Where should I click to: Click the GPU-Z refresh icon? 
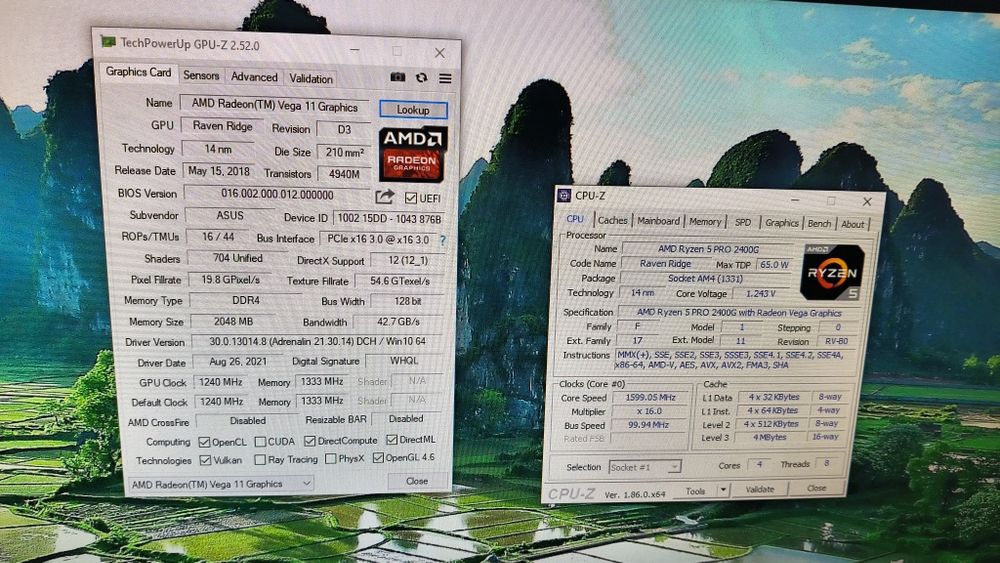(x=422, y=78)
